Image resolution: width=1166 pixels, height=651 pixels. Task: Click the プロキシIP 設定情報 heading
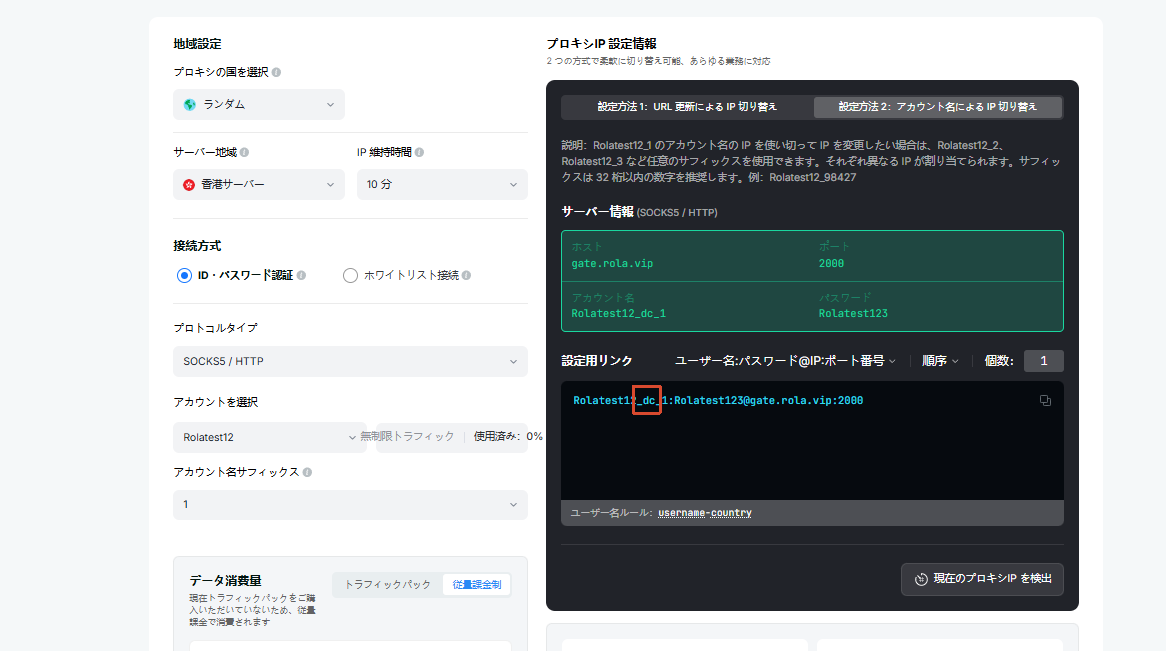pos(602,44)
